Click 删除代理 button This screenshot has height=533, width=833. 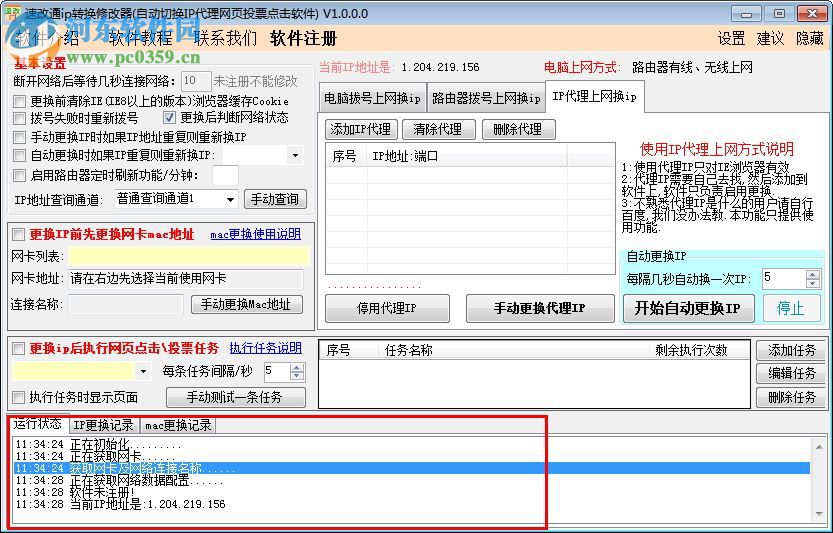coord(518,129)
